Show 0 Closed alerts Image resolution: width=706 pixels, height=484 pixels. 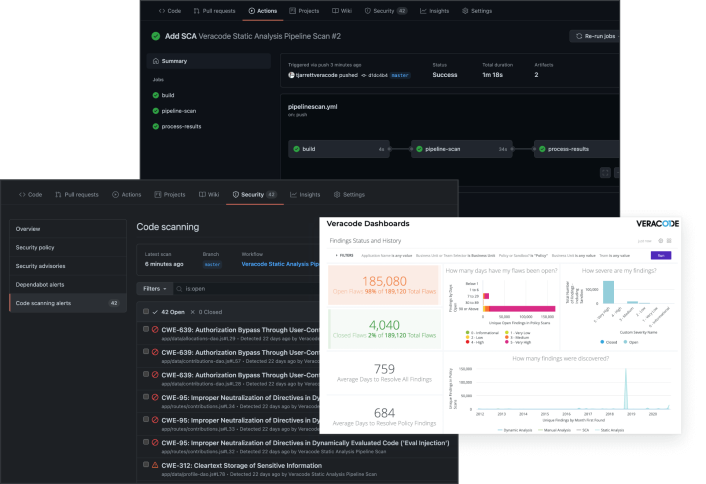(x=206, y=312)
